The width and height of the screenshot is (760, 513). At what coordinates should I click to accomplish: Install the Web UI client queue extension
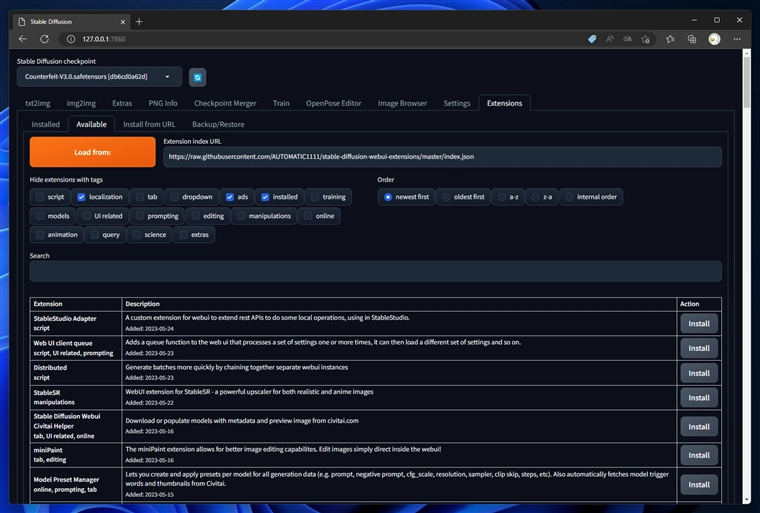pos(699,348)
